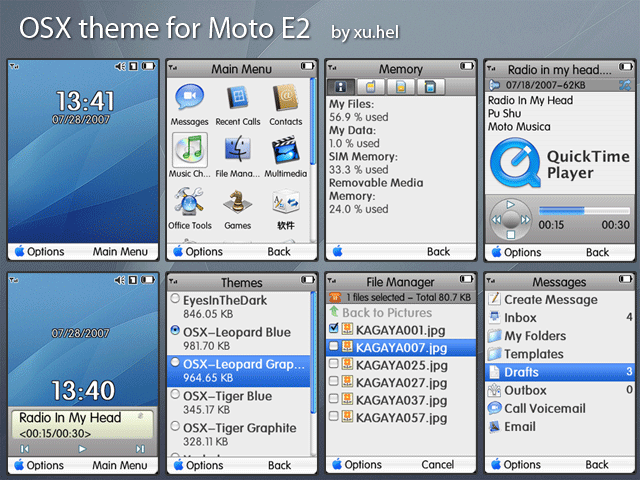Uncheck the KAGAYA001.jpg checkbox

pyautogui.click(x=334, y=327)
